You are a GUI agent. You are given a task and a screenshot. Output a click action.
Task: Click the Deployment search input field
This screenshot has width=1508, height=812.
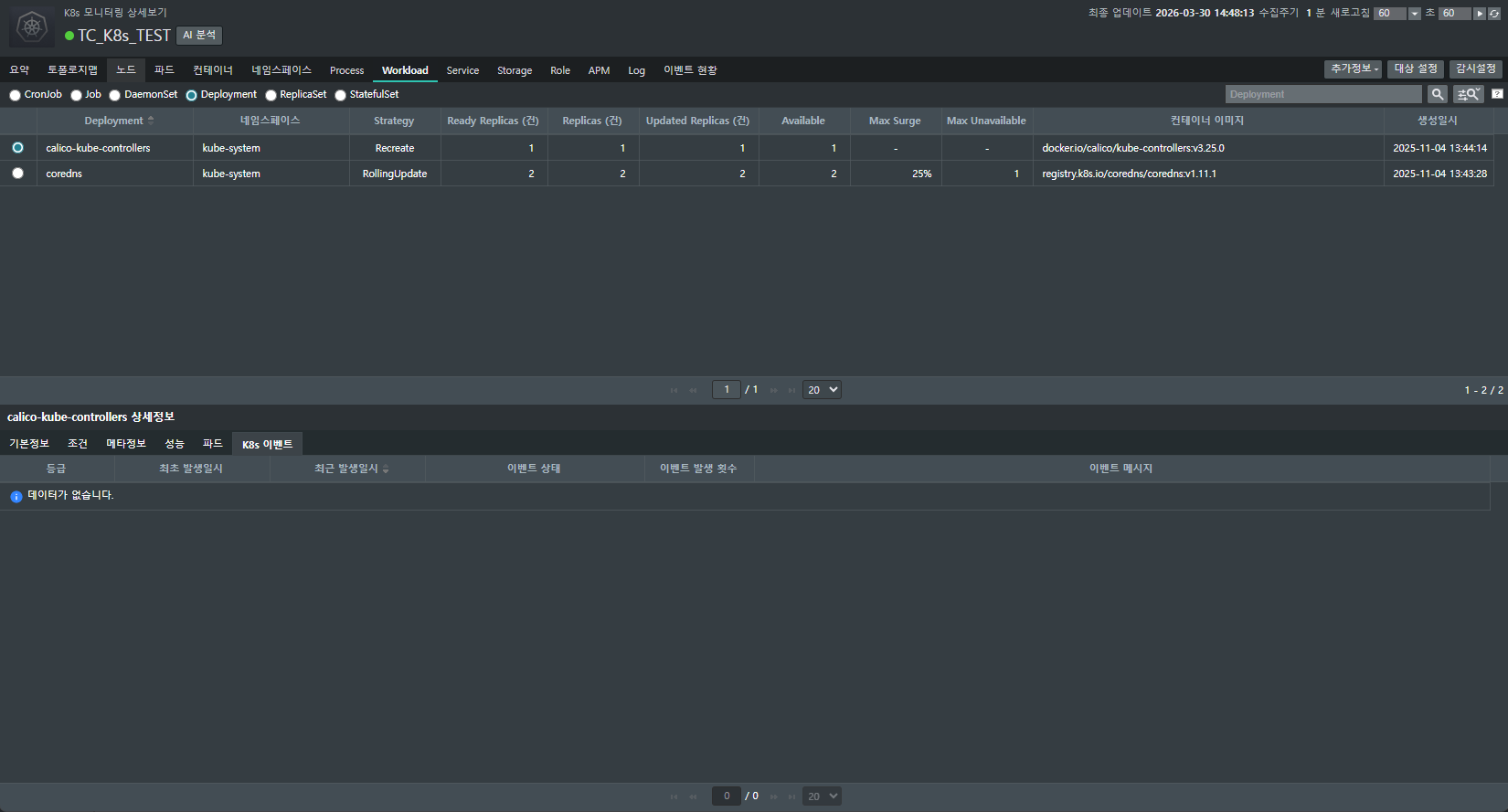[x=1322, y=94]
